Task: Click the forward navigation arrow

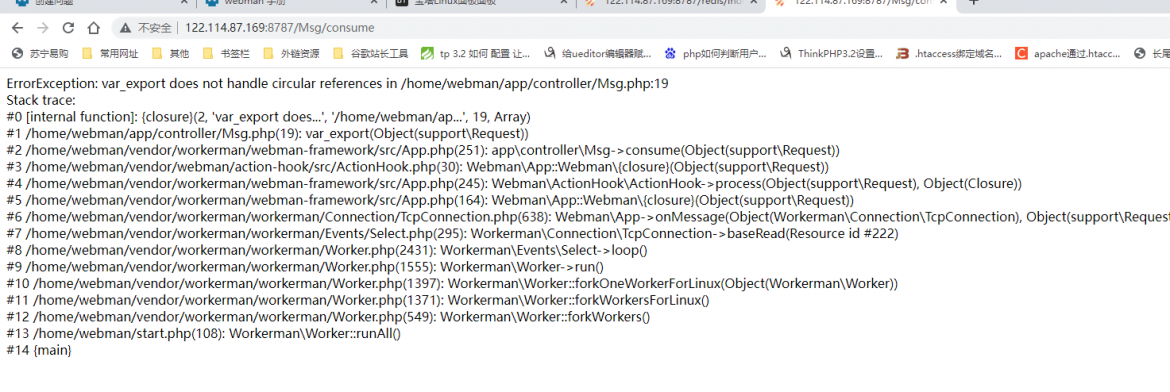Action: [43, 28]
